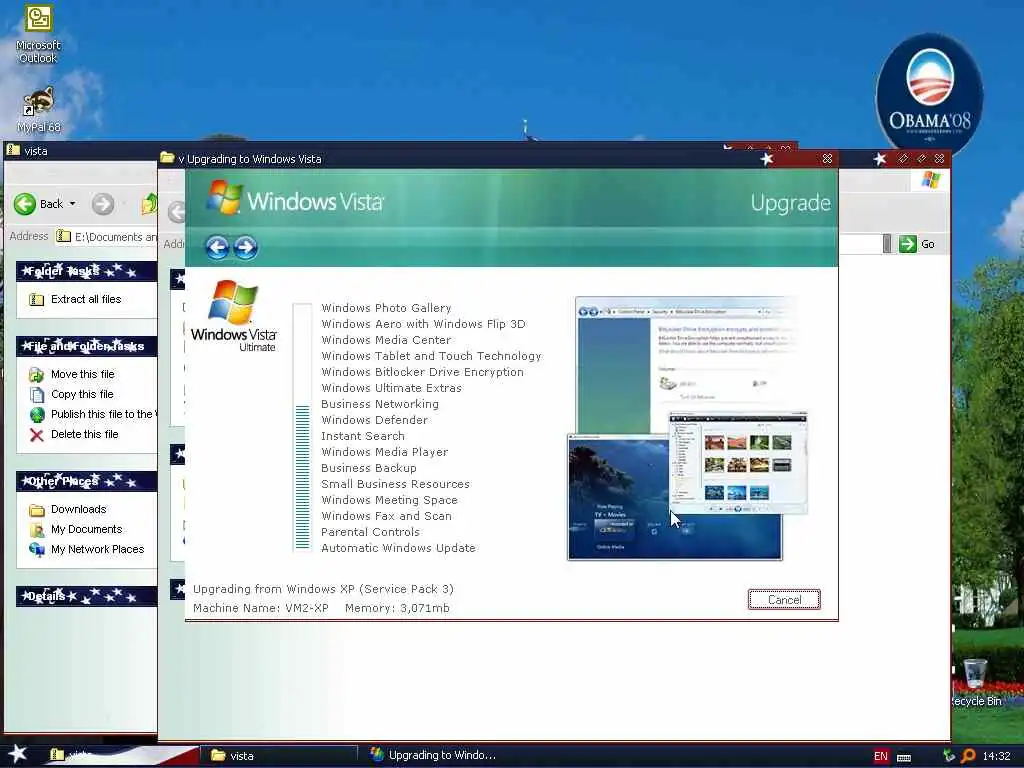Click the Extract all files folder icon
Viewport: 1024px width, 768px height.
click(x=37, y=300)
